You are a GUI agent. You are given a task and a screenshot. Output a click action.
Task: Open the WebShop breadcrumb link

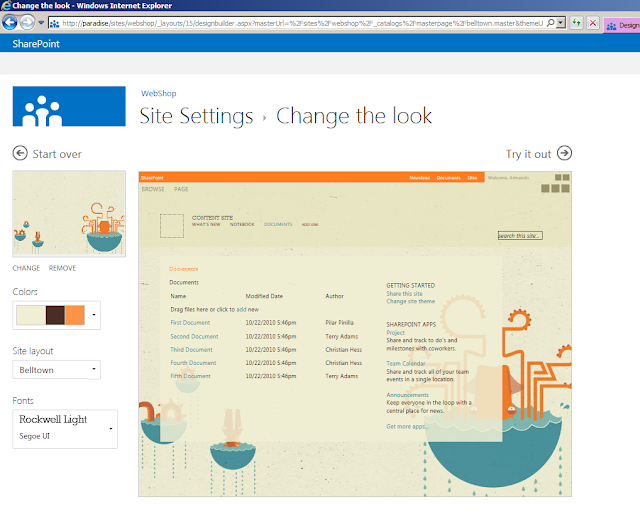pos(158,94)
